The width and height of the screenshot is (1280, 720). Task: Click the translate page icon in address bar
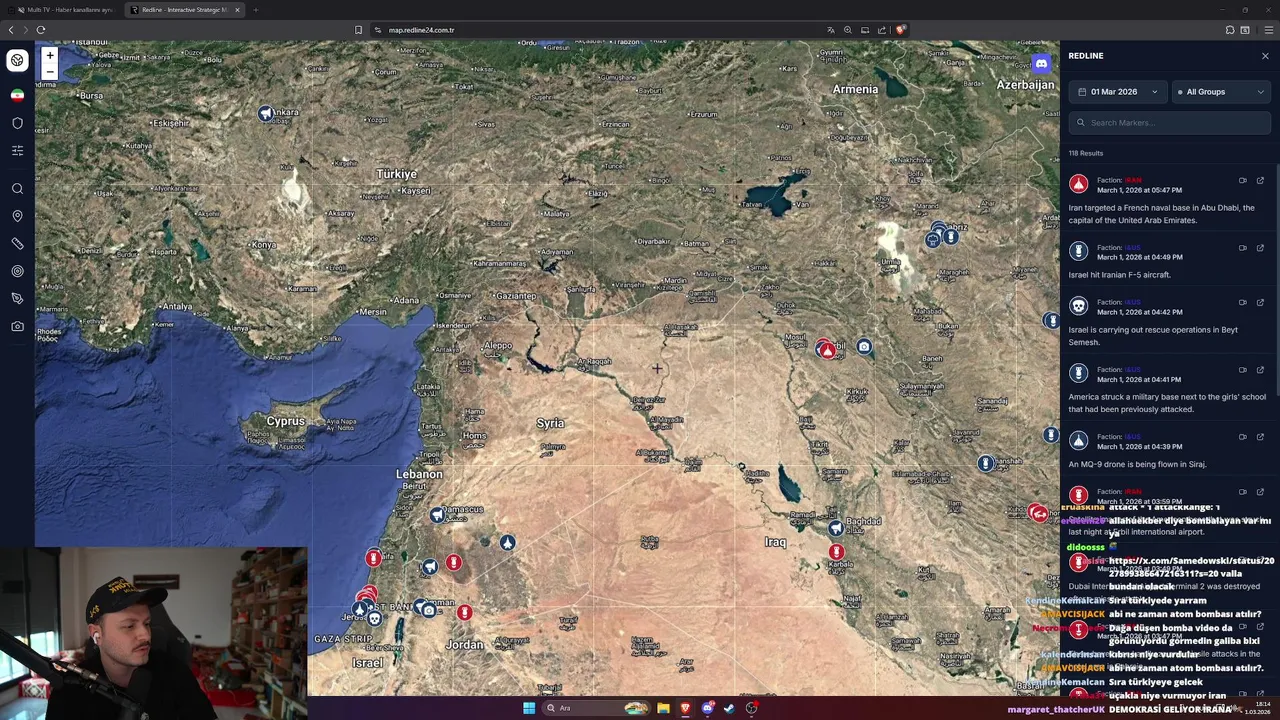pos(830,30)
